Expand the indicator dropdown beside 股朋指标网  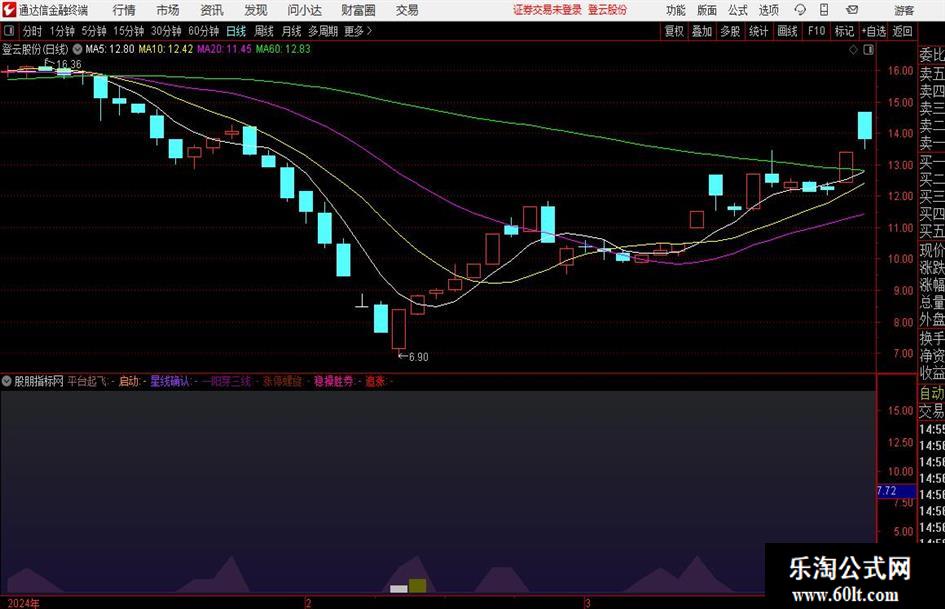pos(7,381)
